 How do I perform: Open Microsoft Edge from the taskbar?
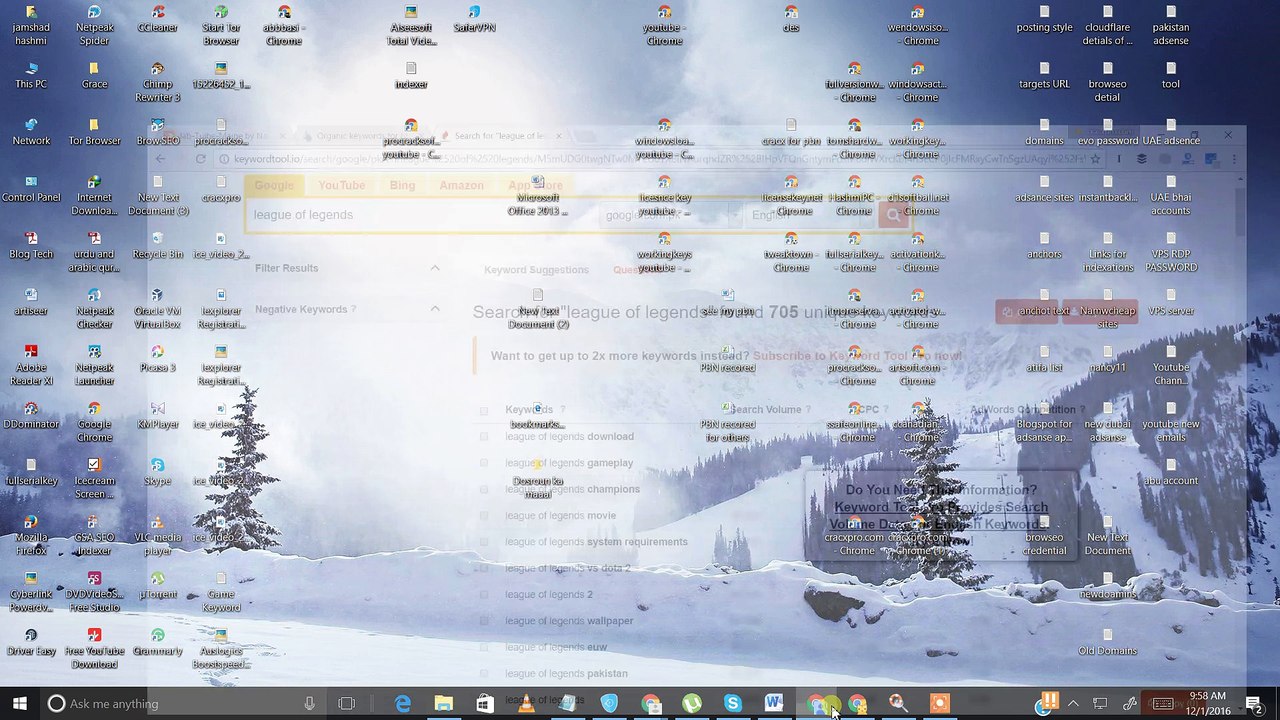403,704
